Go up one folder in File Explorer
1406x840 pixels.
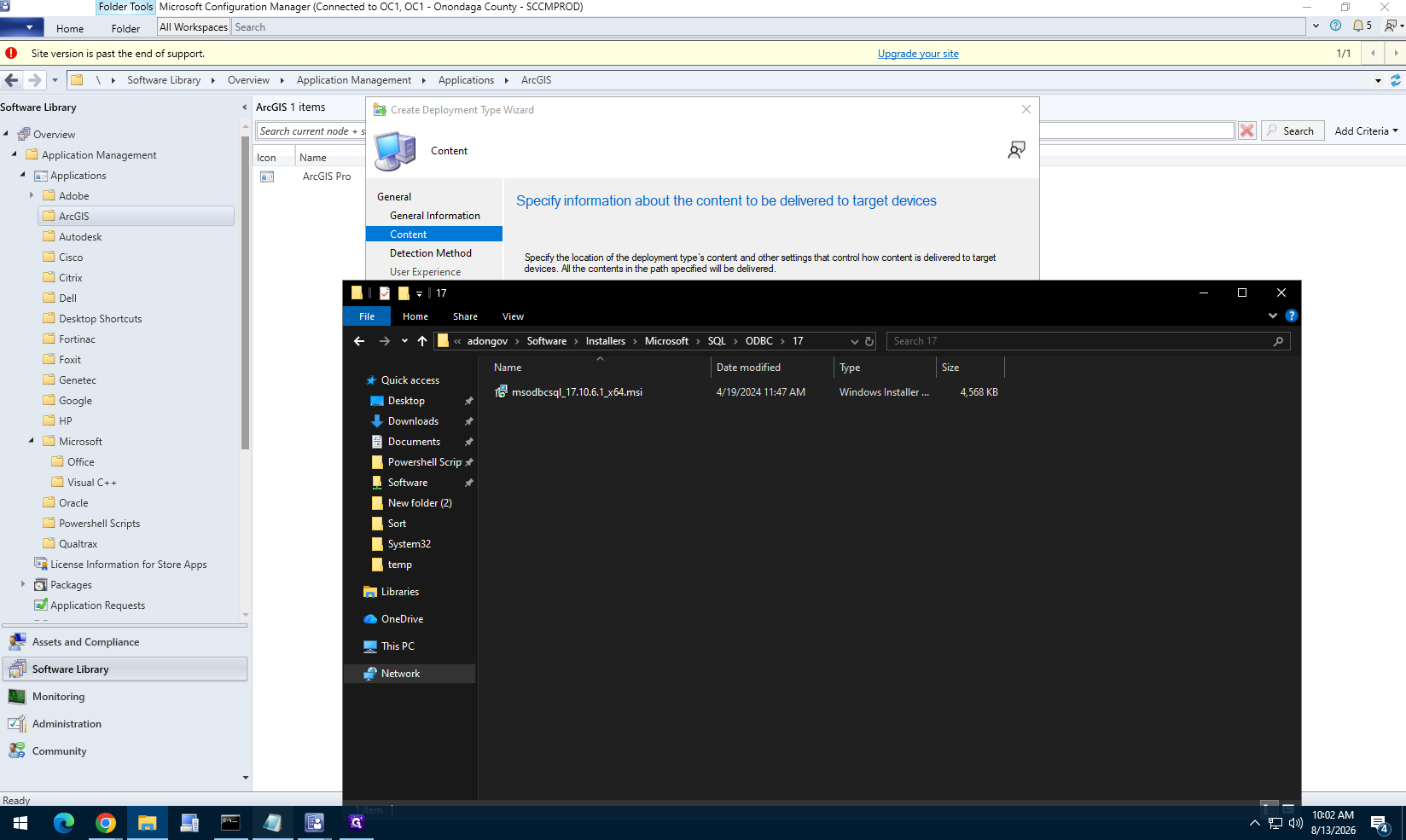click(x=422, y=341)
